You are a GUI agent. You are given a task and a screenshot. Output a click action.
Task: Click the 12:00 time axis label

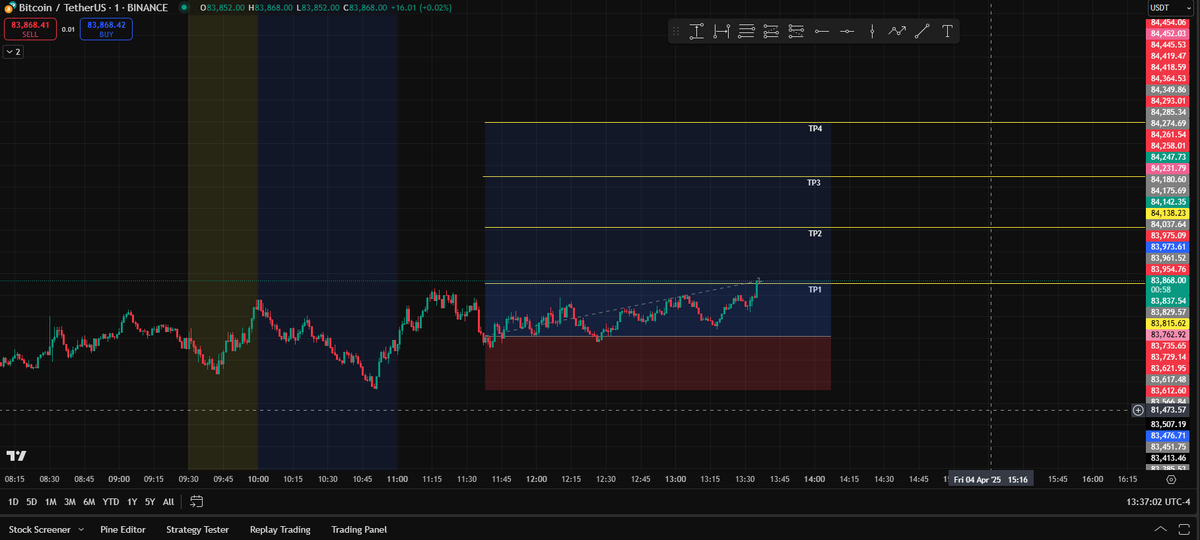536,479
